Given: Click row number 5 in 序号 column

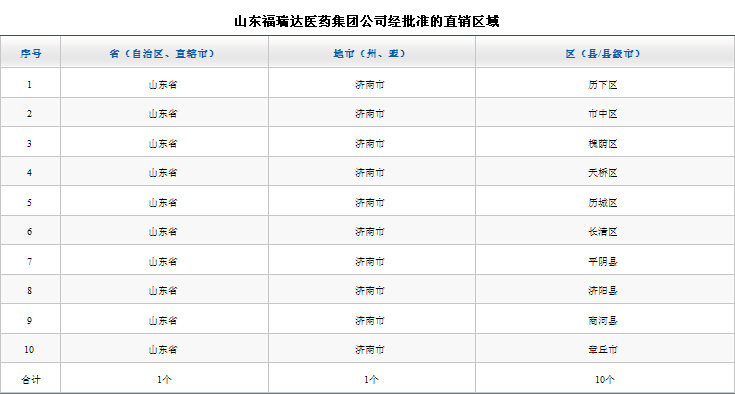Looking at the screenshot, I should [29, 203].
